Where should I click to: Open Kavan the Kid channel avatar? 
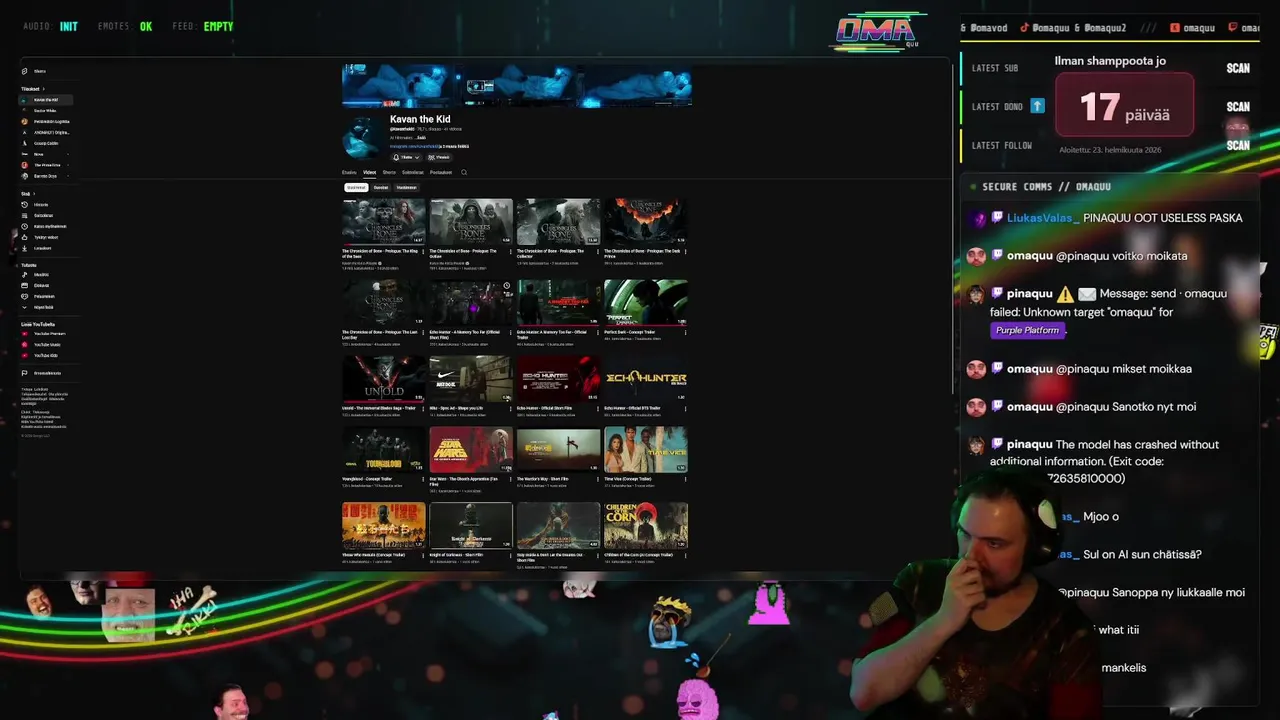[361, 138]
